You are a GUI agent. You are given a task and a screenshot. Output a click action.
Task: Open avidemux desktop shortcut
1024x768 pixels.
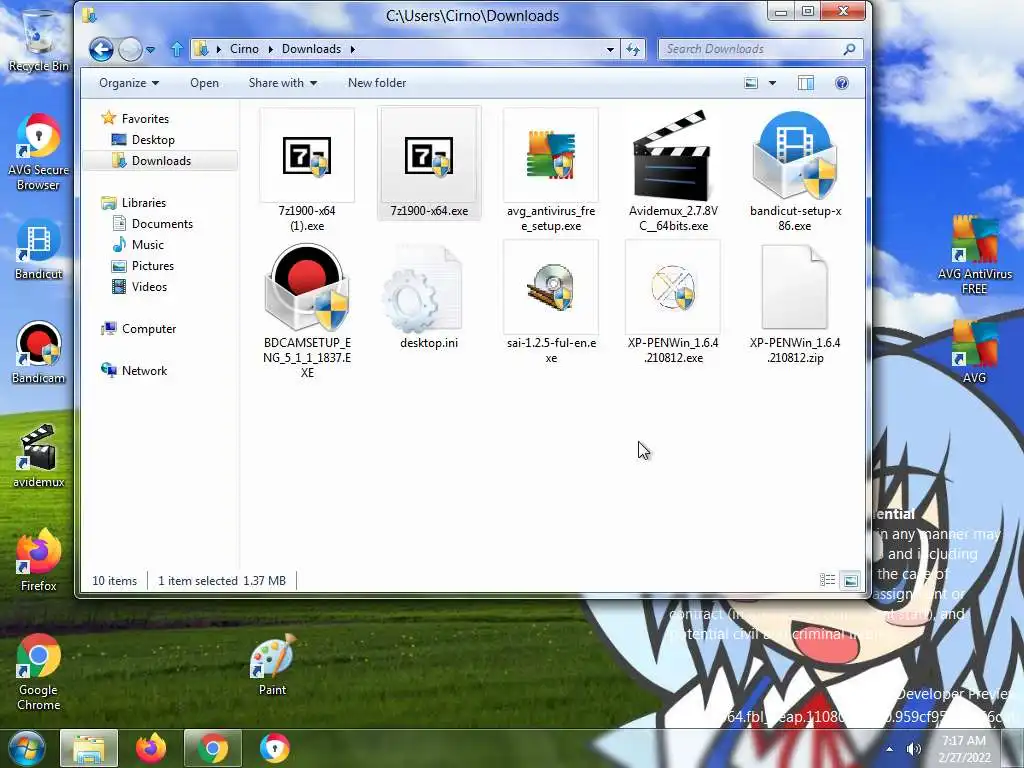pos(39,456)
